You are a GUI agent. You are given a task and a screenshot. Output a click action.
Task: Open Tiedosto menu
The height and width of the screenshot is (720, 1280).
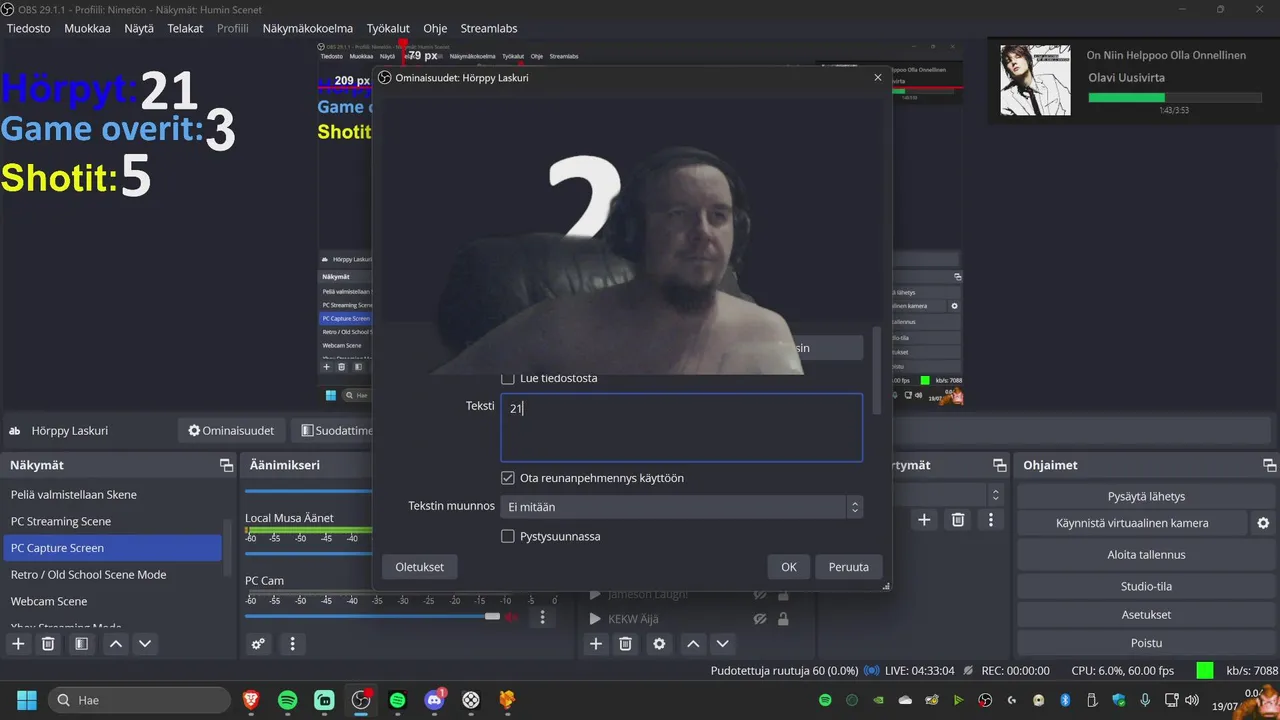tap(29, 28)
